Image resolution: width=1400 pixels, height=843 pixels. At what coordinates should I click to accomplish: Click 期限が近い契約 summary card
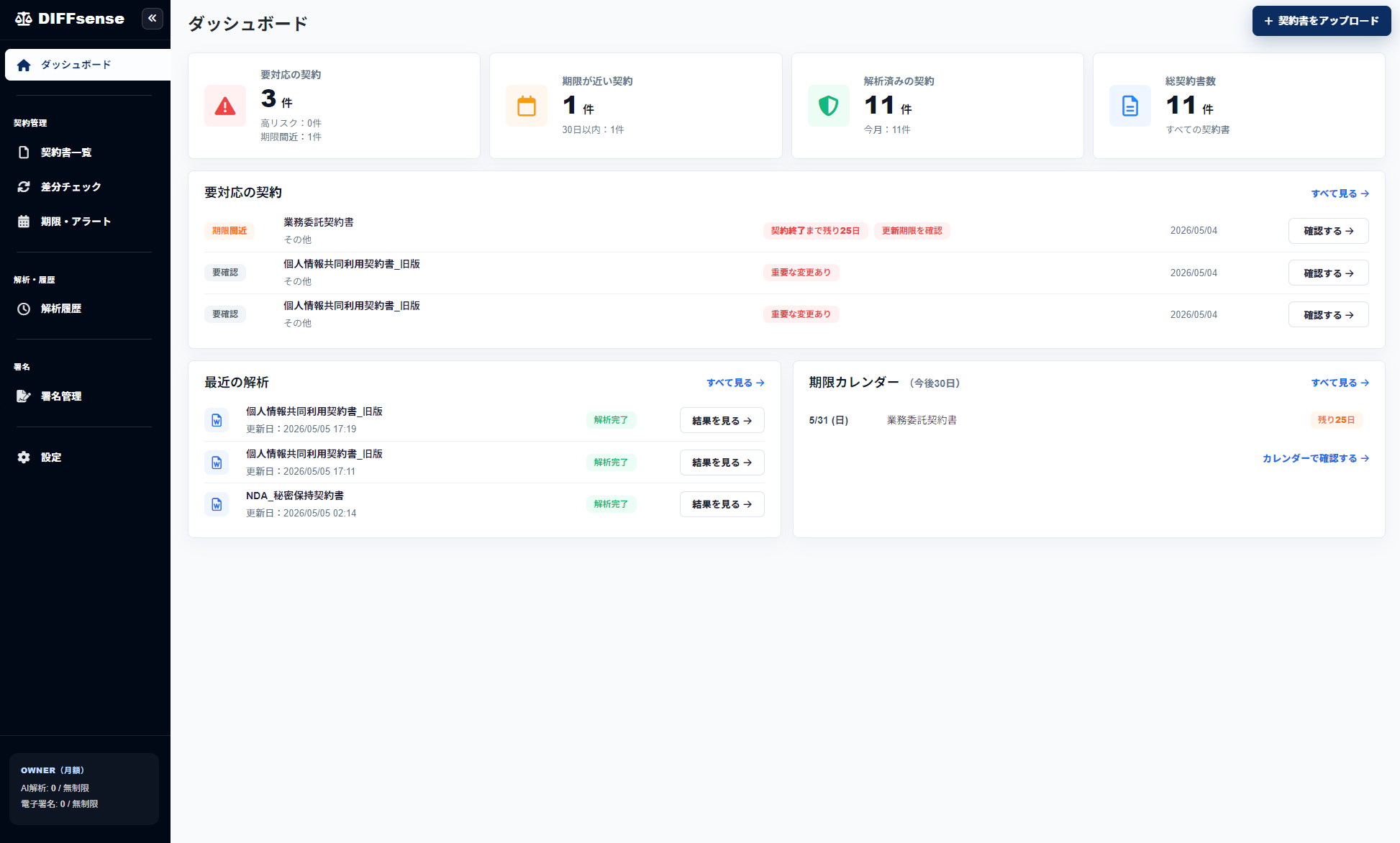[x=636, y=106]
